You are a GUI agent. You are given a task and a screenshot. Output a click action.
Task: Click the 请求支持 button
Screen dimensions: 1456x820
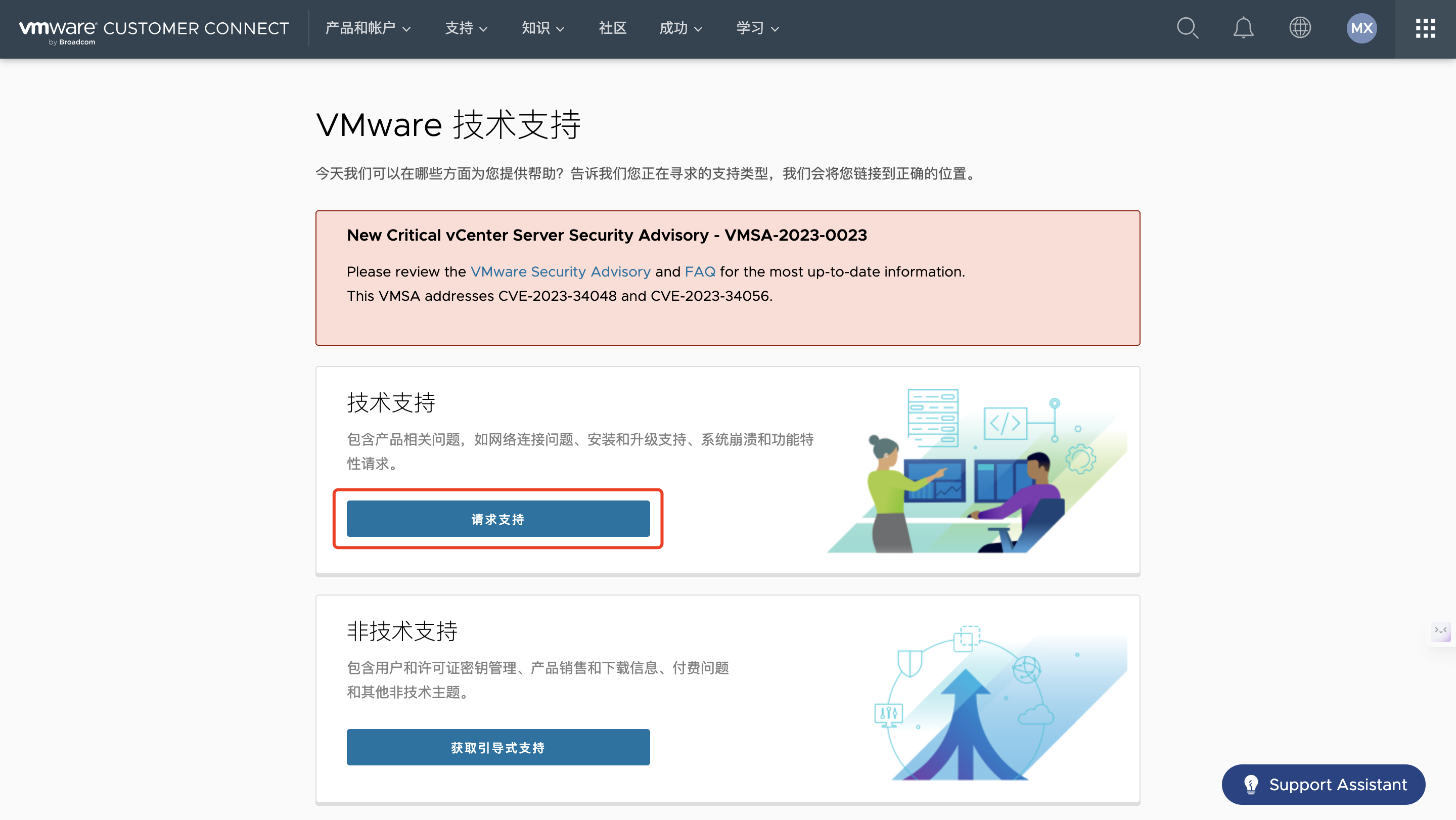[x=498, y=519]
